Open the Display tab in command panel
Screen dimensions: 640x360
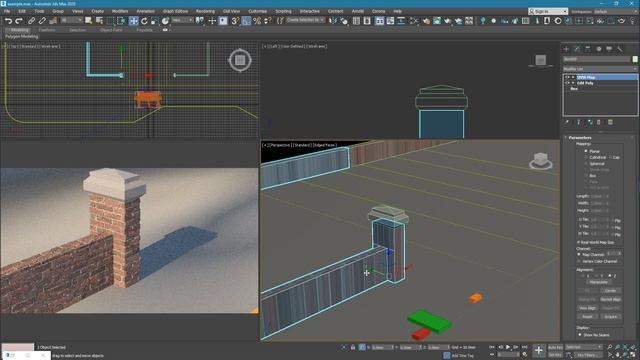(x=609, y=49)
